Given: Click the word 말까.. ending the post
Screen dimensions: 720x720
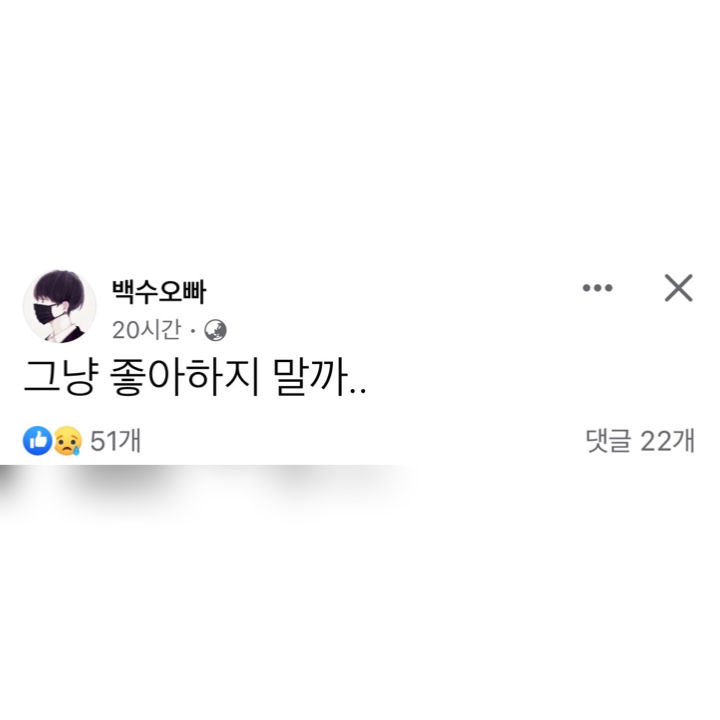Looking at the screenshot, I should click(320, 378).
